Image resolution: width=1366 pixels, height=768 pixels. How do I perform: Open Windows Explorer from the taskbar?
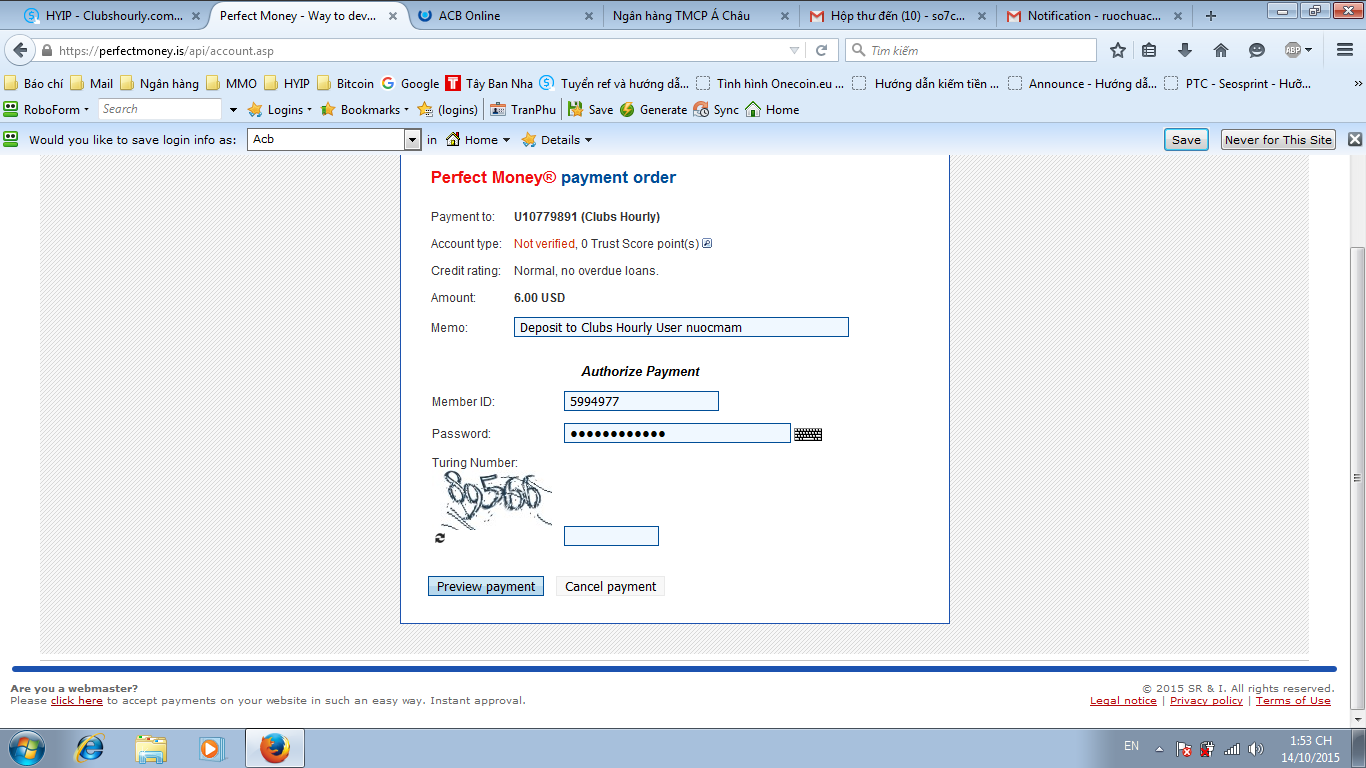point(151,748)
